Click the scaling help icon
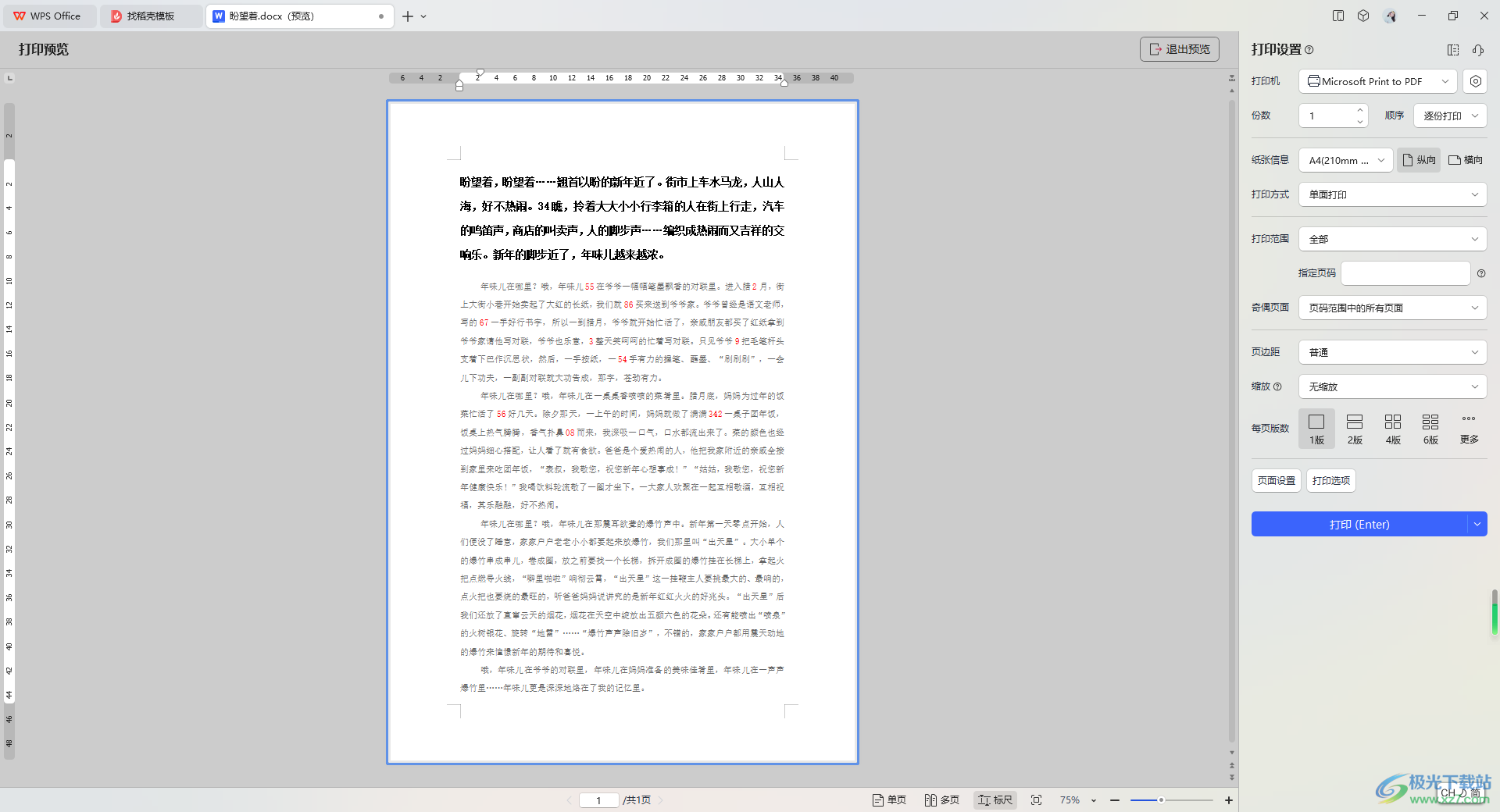Viewport: 1500px width, 812px height. point(1278,386)
